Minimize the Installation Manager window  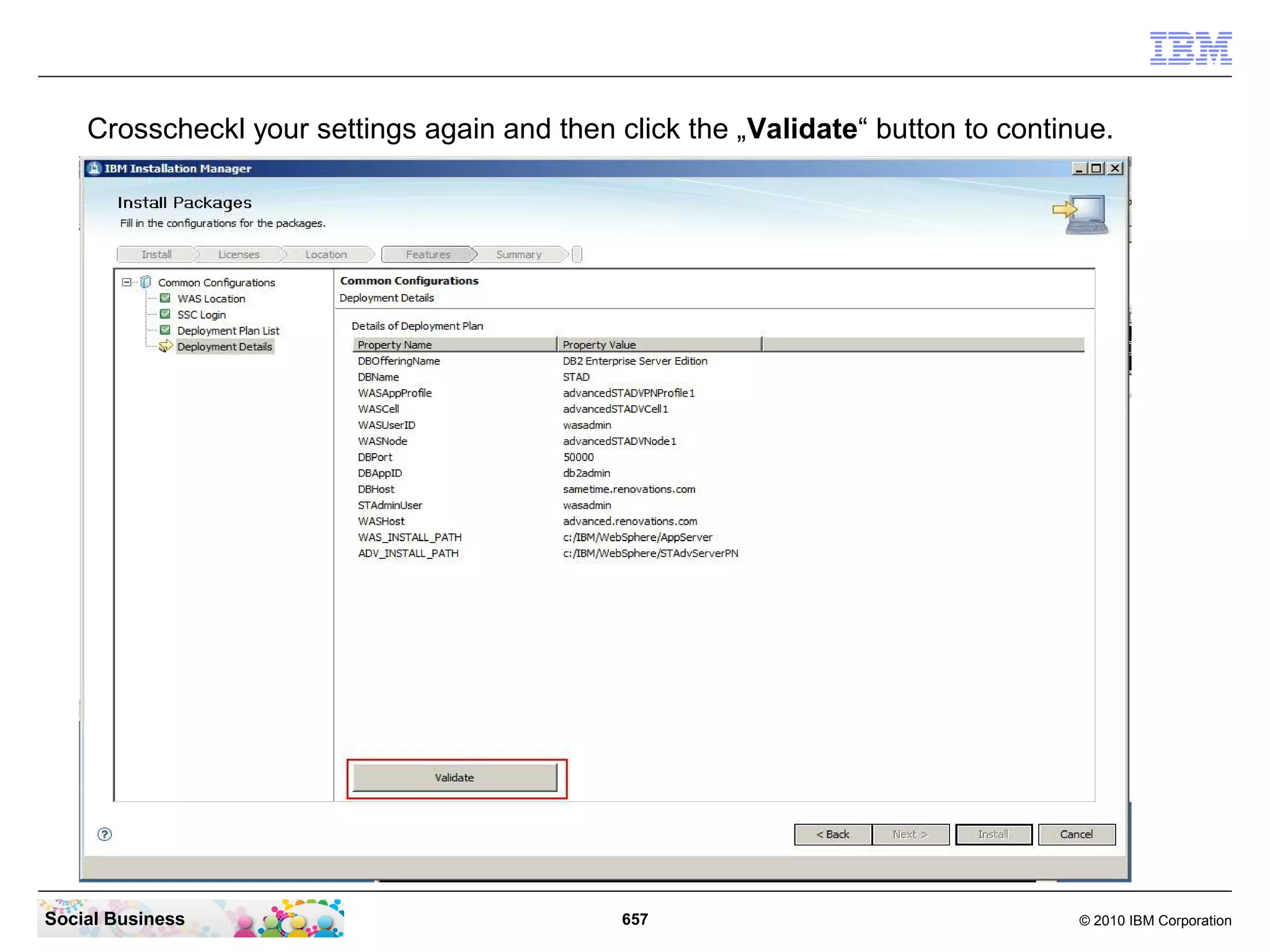pos(1080,169)
